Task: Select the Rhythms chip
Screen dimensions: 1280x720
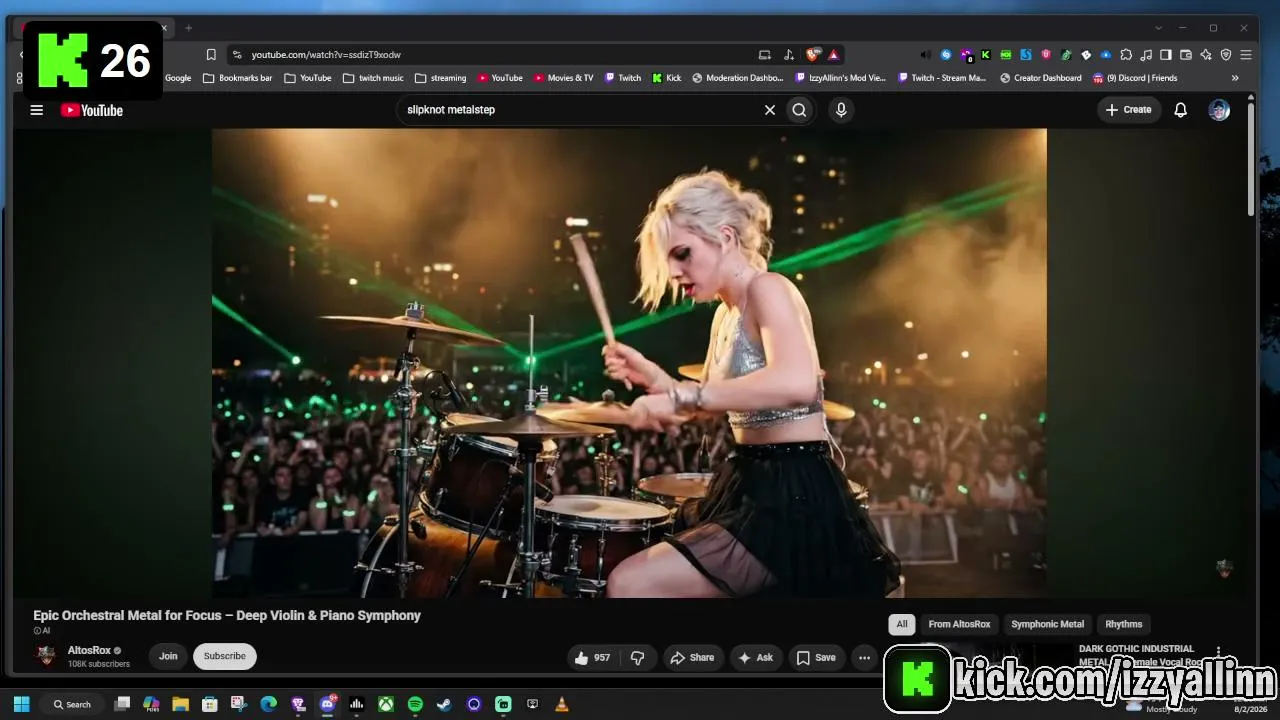Action: [1124, 624]
